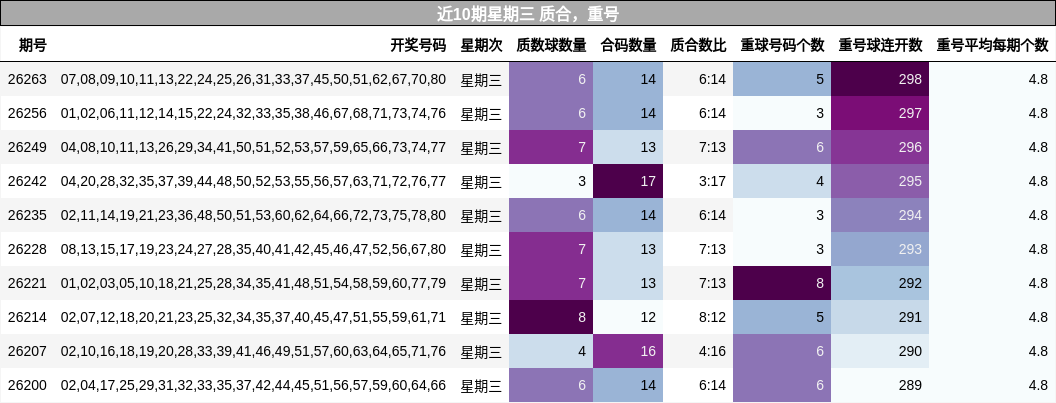Select the winning numbers starting 02,04,17,25,29
The width and height of the screenshot is (1056, 403).
coord(253,385)
